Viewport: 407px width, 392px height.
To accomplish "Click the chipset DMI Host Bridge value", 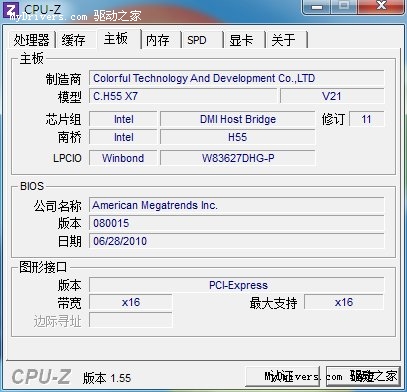I will (x=238, y=119).
